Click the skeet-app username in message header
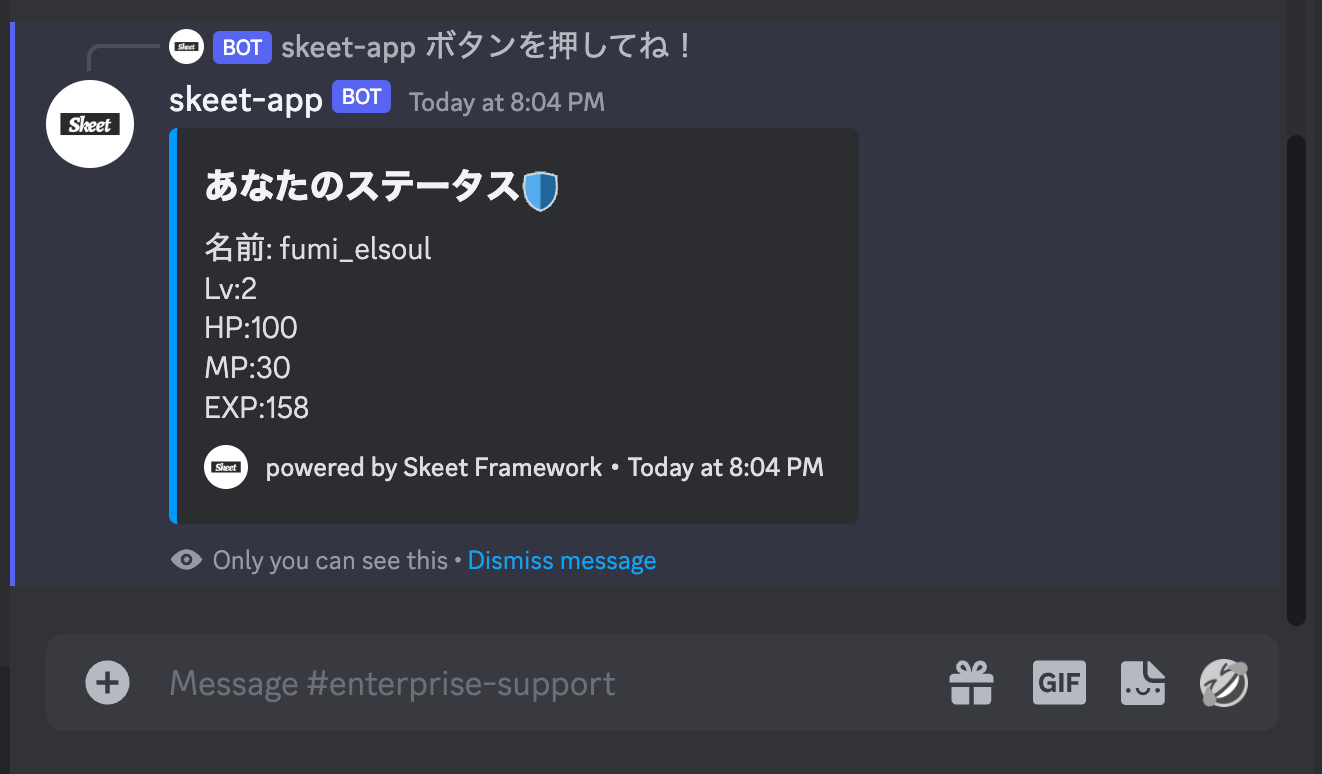This screenshot has height=774, width=1322. (246, 99)
